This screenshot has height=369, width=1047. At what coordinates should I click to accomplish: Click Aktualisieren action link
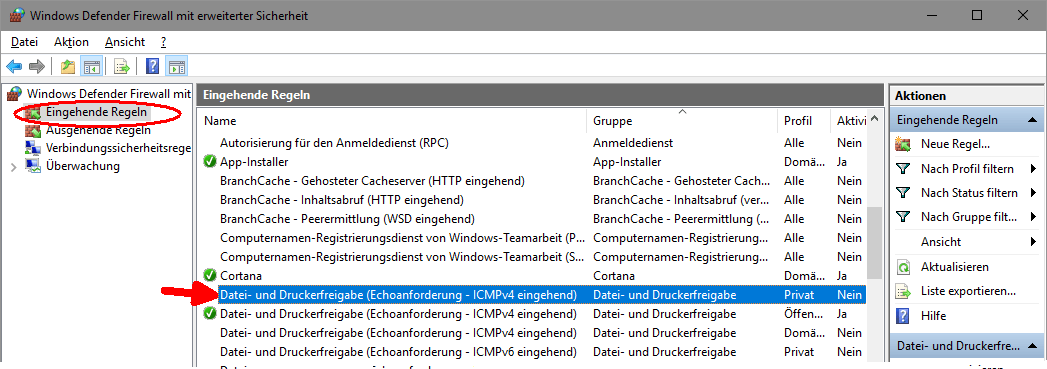pos(955,267)
